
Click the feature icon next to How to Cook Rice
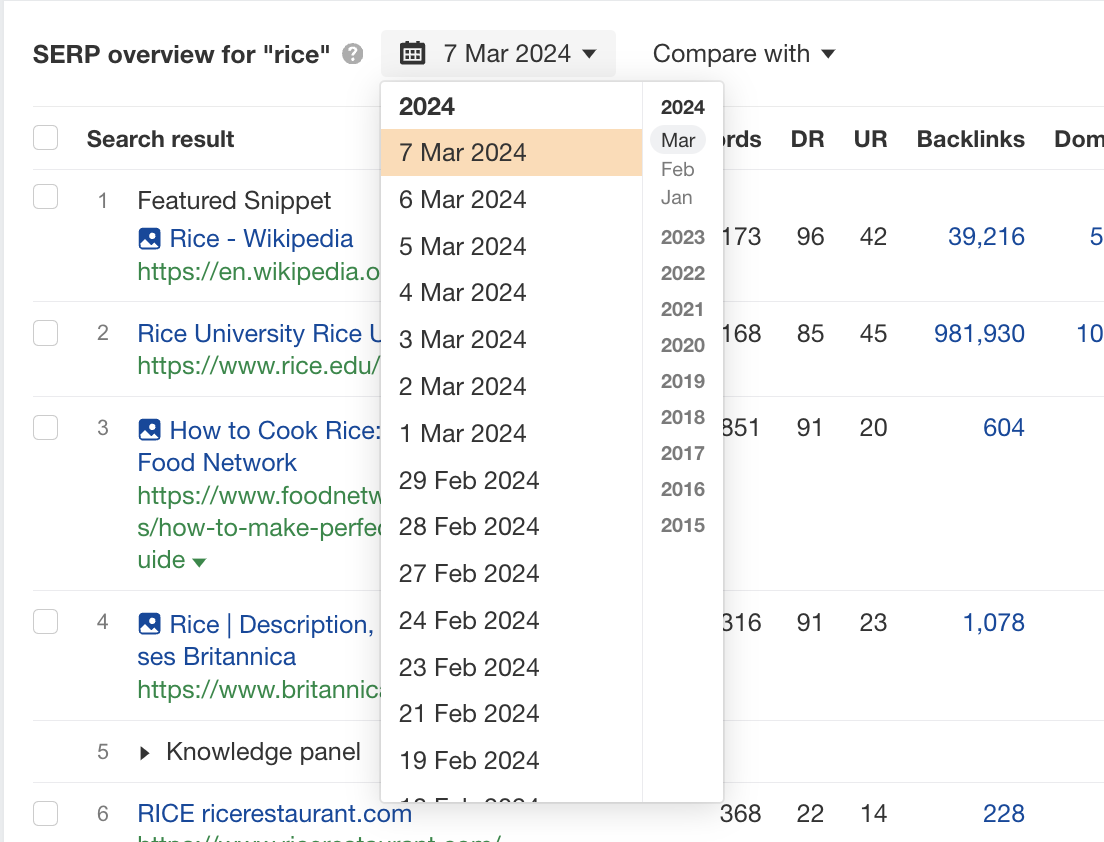(x=148, y=429)
